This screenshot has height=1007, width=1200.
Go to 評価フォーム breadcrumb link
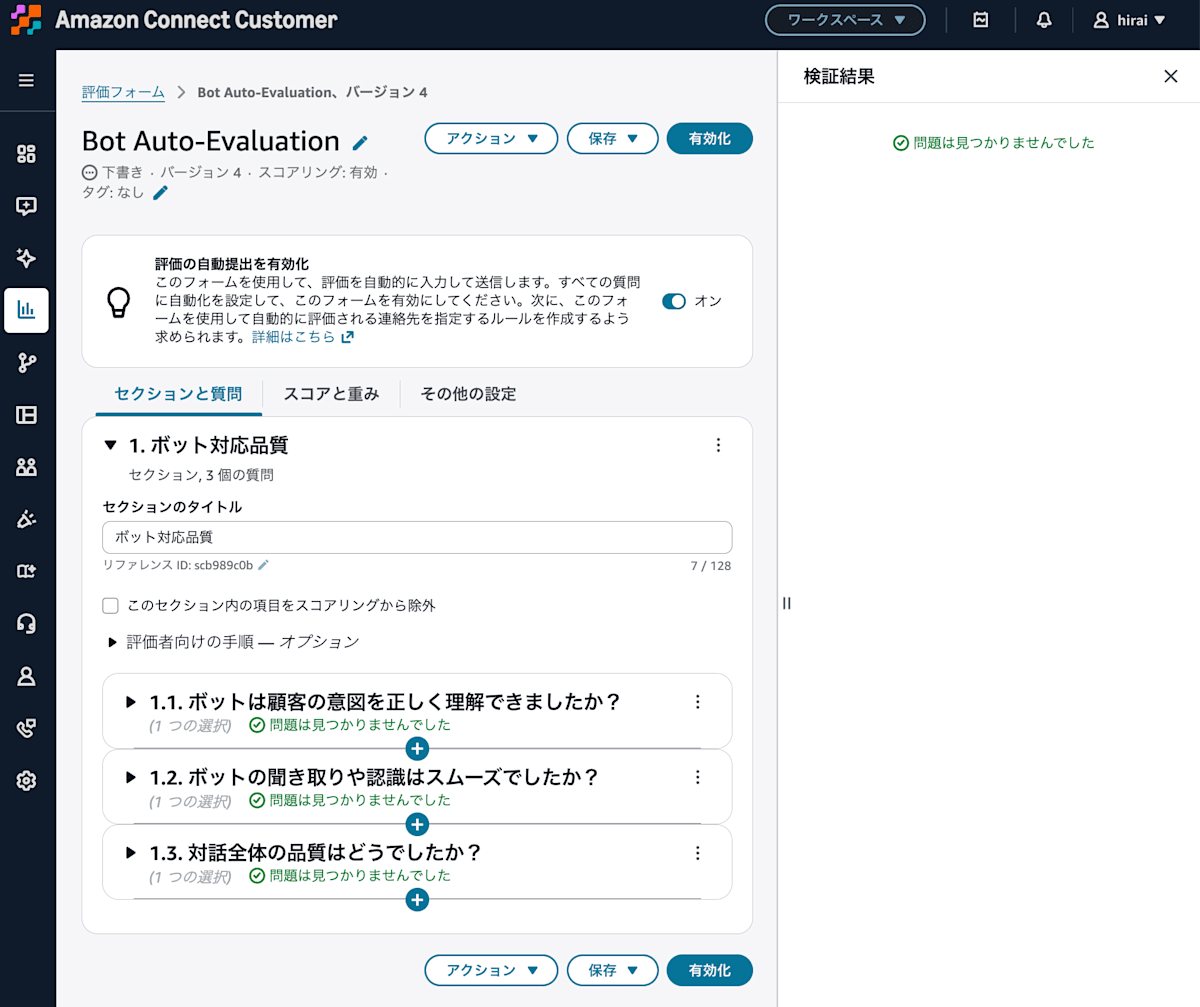(x=123, y=92)
